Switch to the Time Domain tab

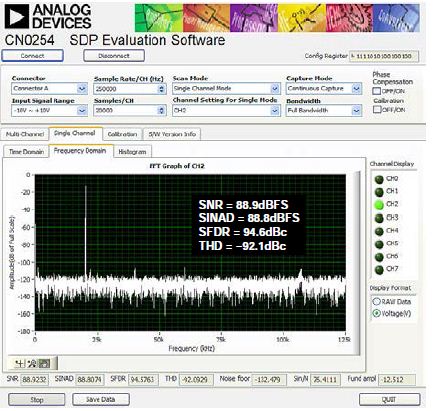point(26,152)
